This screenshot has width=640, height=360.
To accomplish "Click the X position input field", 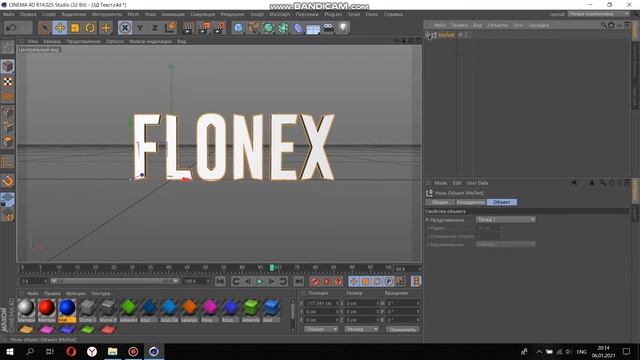I will point(322,303).
